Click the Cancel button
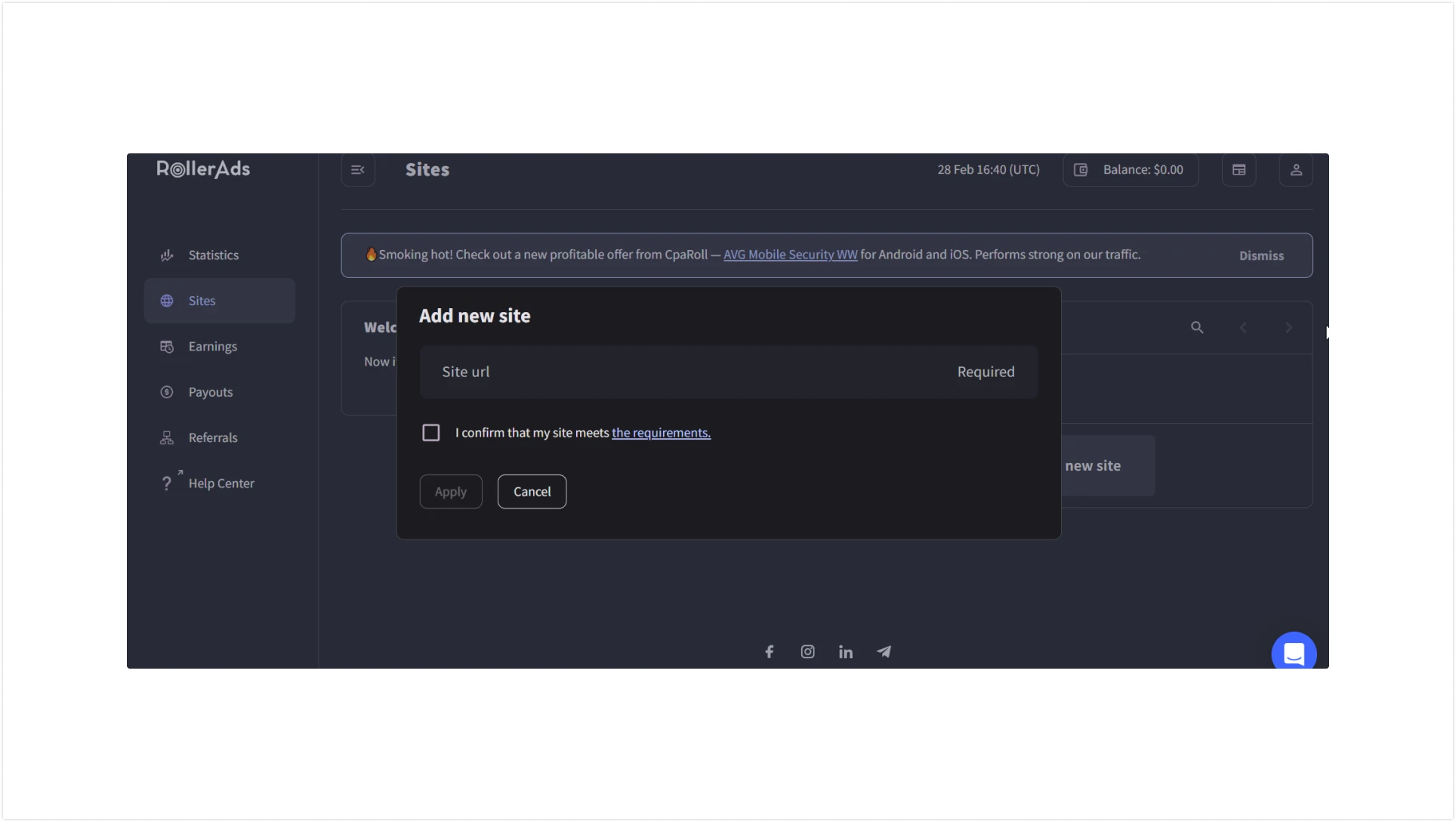This screenshot has width=1456, height=822. pos(532,492)
